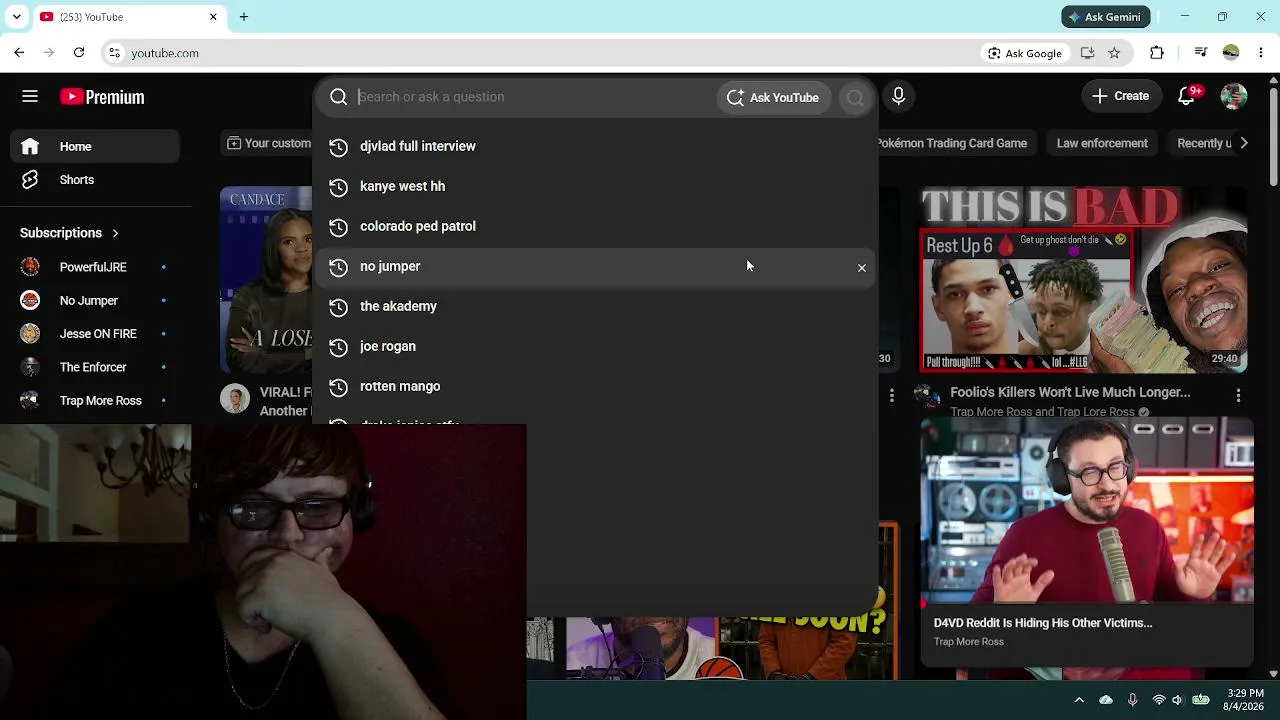The height and width of the screenshot is (720, 1280).
Task: Open the Jesse ON FIRE subscription channel
Action: point(95,334)
